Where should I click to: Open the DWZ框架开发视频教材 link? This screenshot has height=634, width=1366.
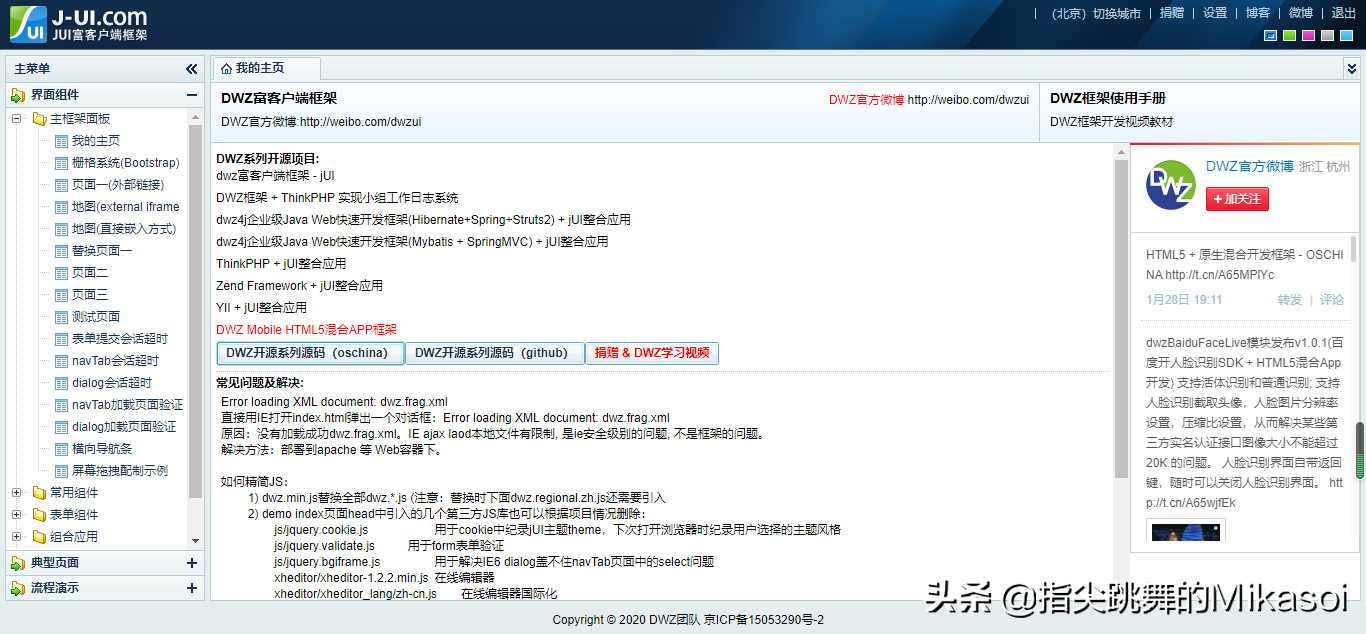pyautogui.click(x=1111, y=121)
